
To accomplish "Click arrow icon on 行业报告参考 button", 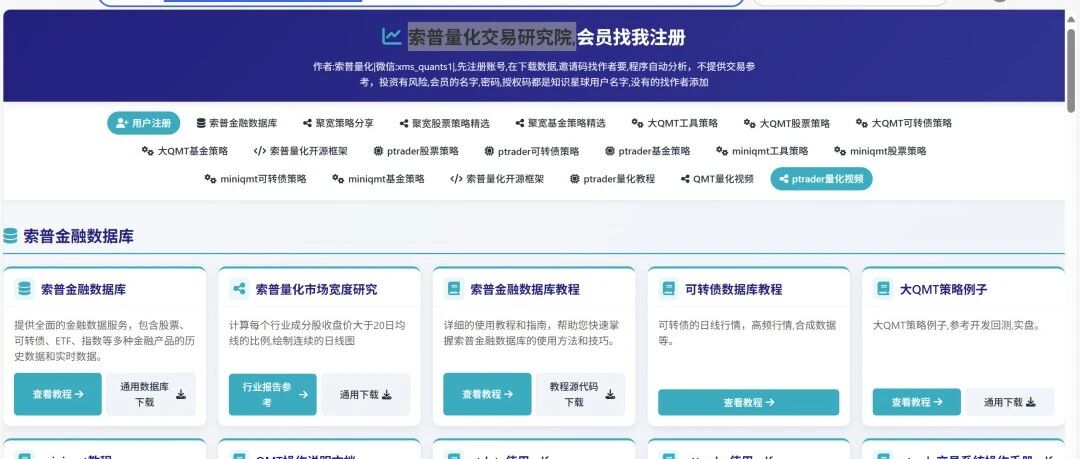I will tap(303, 394).
